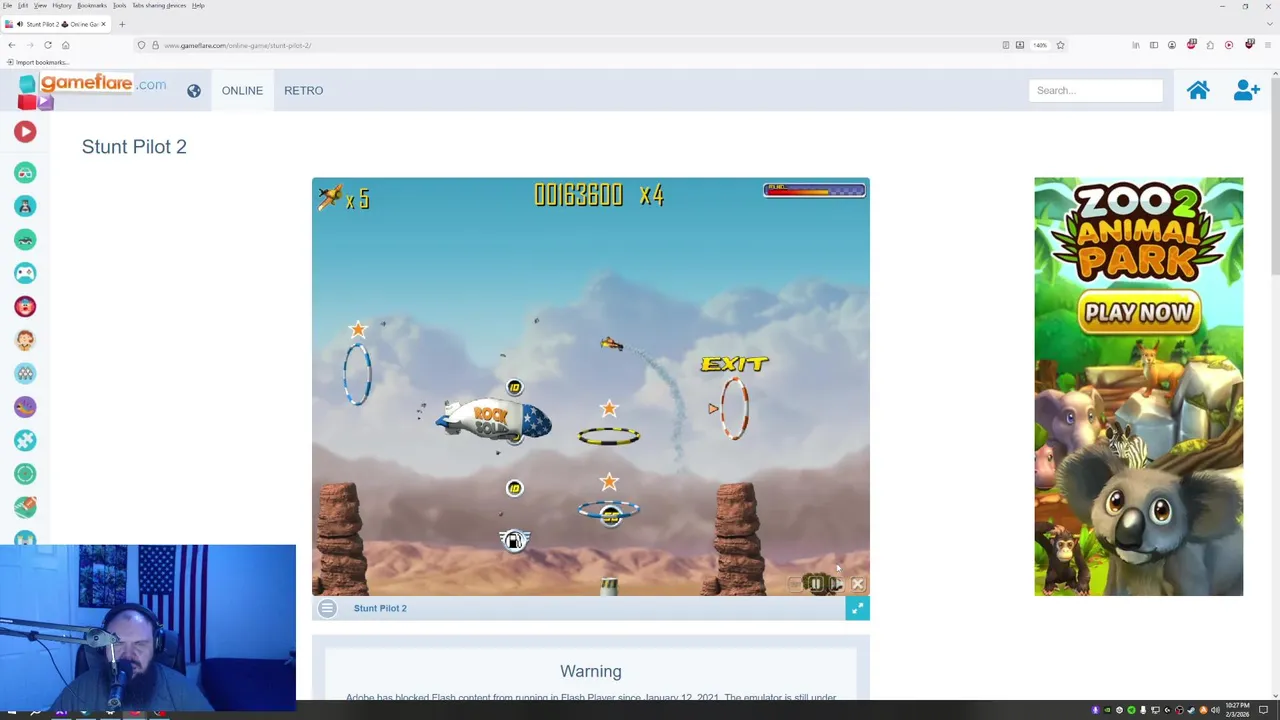Click the reader view icon in address bar

pos(1005,45)
